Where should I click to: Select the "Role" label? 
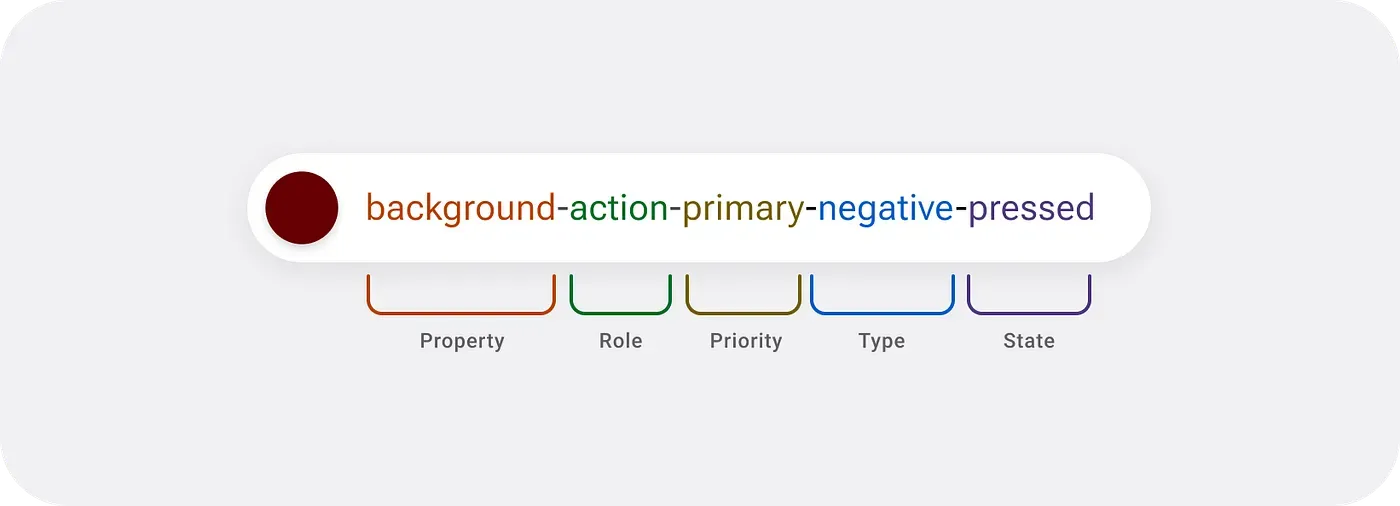(620, 341)
